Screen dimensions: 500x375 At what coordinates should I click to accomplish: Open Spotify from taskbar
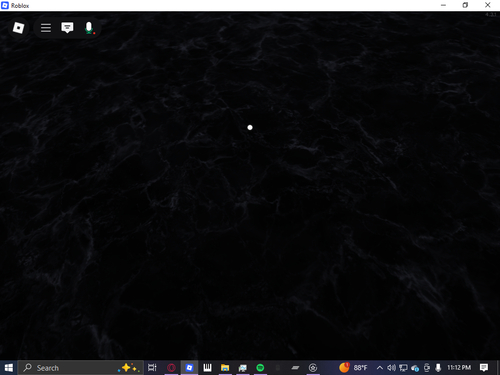tap(260, 368)
